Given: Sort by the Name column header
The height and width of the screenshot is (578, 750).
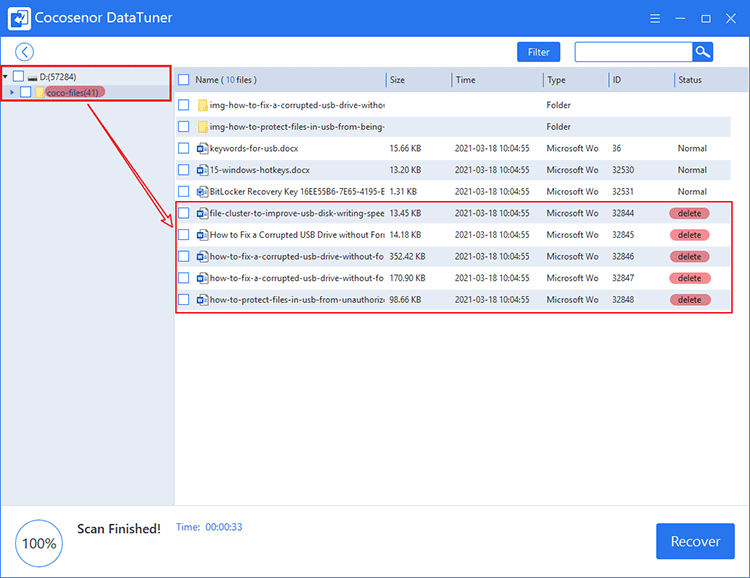Looking at the screenshot, I should click(226, 80).
